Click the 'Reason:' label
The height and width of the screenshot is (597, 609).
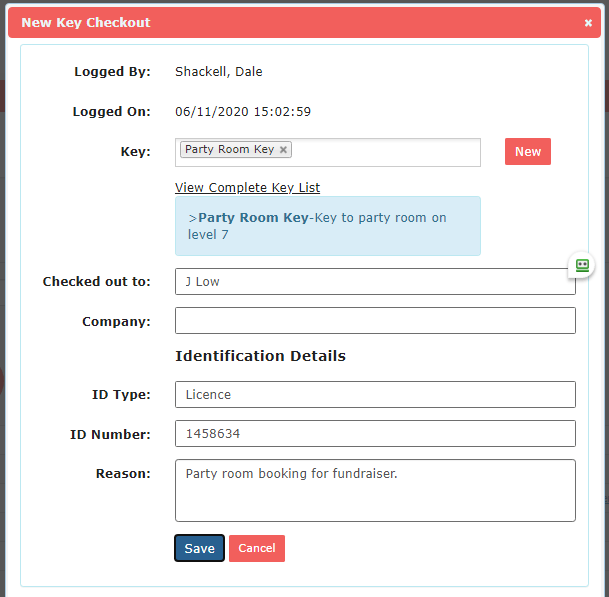123,473
